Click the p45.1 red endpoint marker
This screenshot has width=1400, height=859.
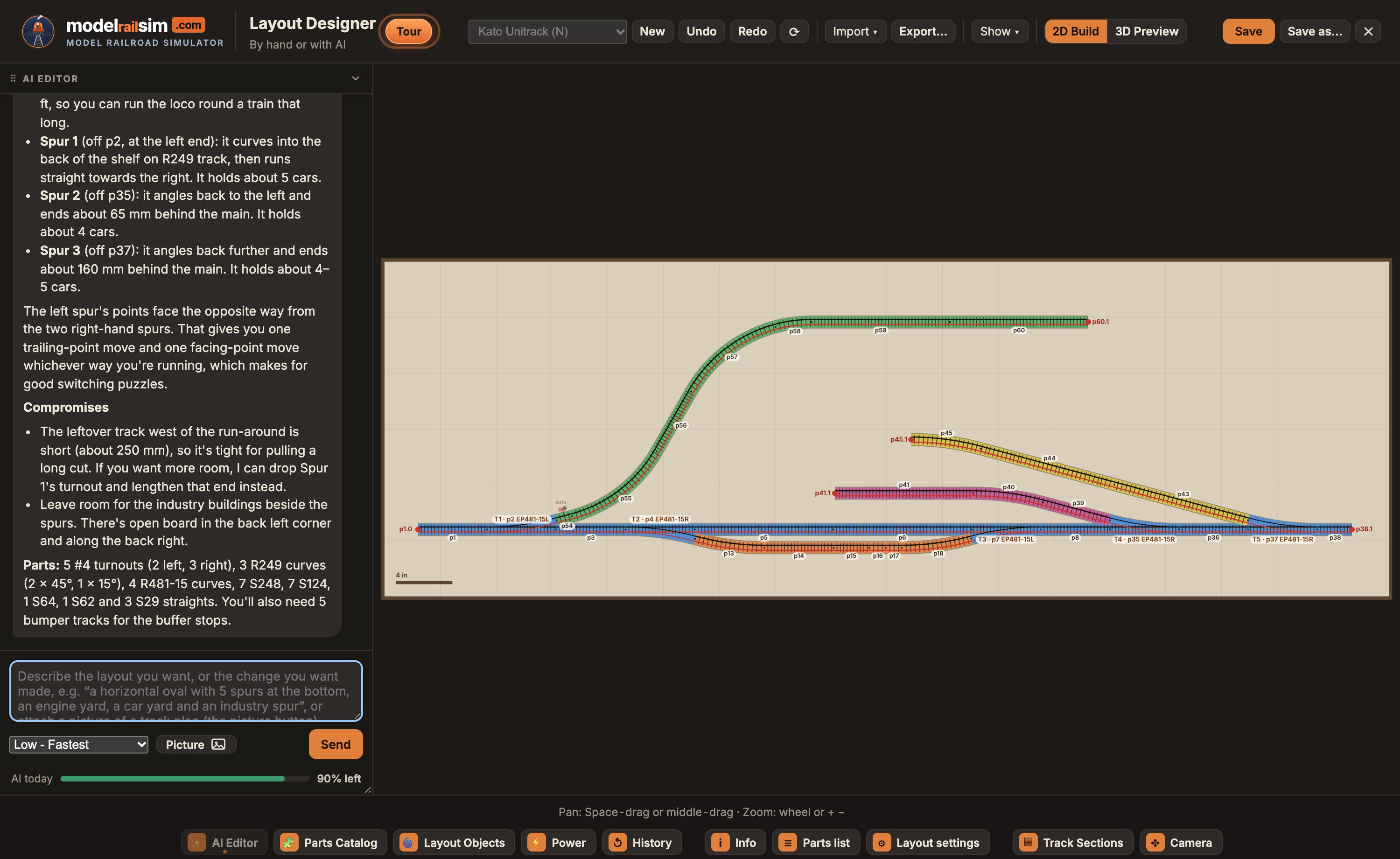point(911,439)
